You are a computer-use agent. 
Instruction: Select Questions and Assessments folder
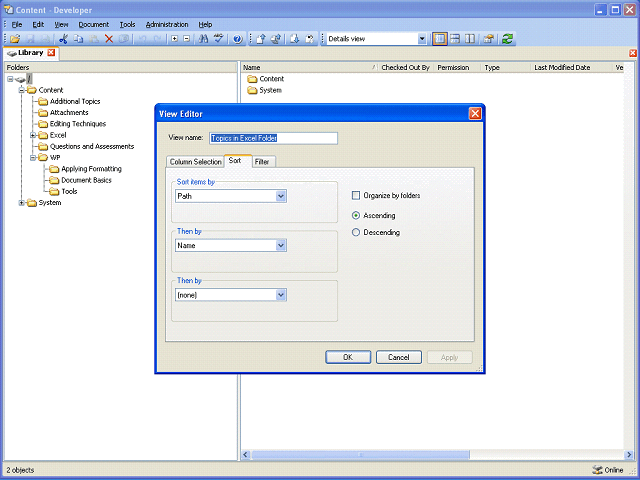(92, 146)
